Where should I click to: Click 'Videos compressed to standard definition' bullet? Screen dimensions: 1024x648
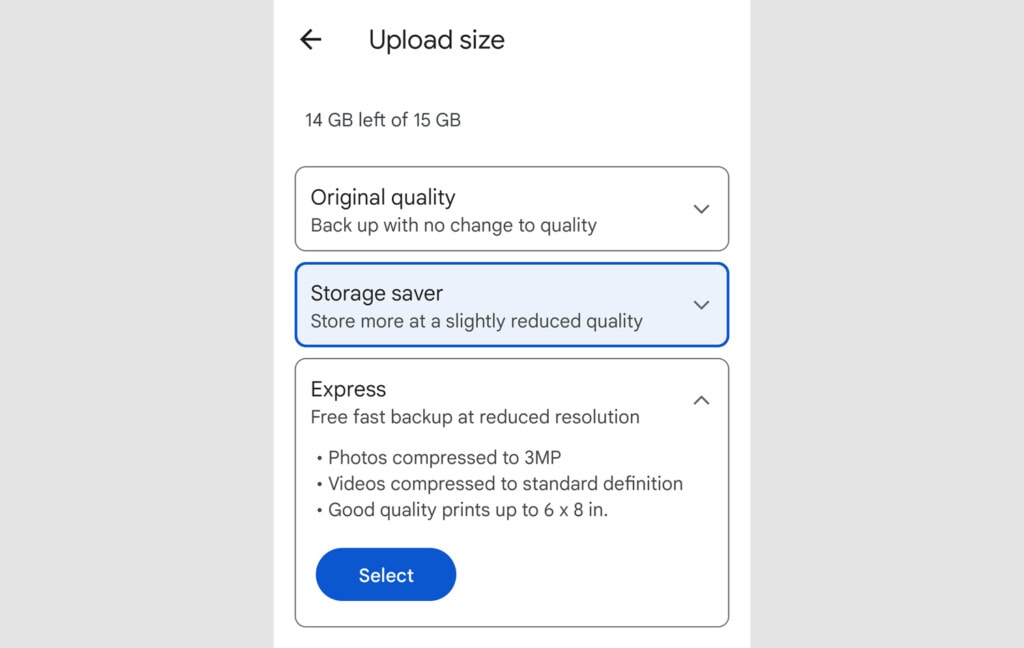pos(505,483)
